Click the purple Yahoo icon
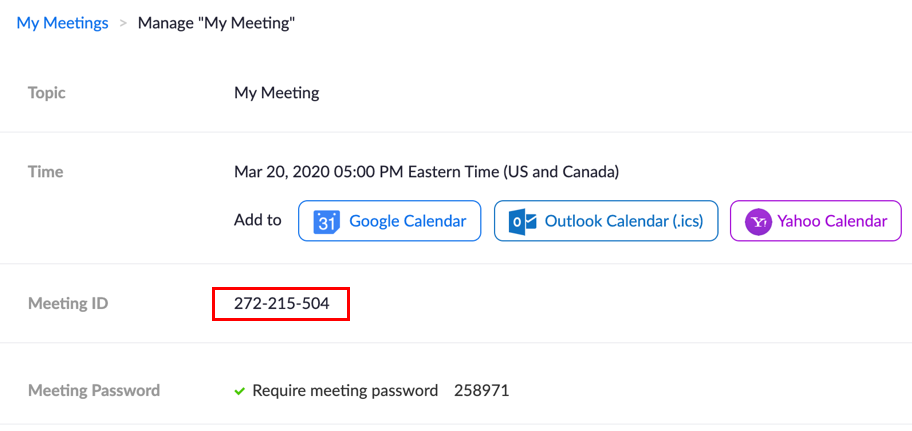The width and height of the screenshot is (912, 431). [x=758, y=222]
